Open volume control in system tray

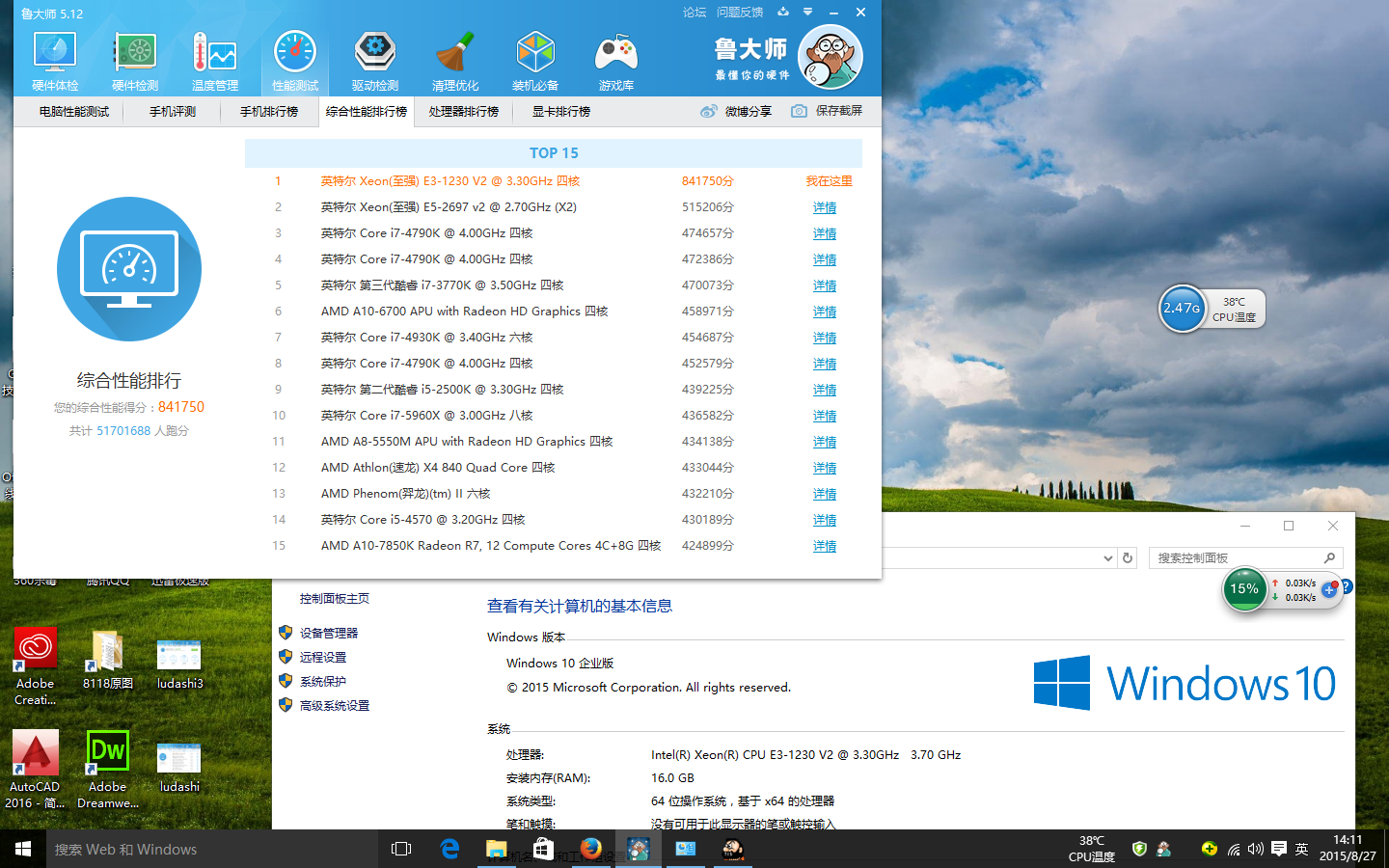(1255, 849)
